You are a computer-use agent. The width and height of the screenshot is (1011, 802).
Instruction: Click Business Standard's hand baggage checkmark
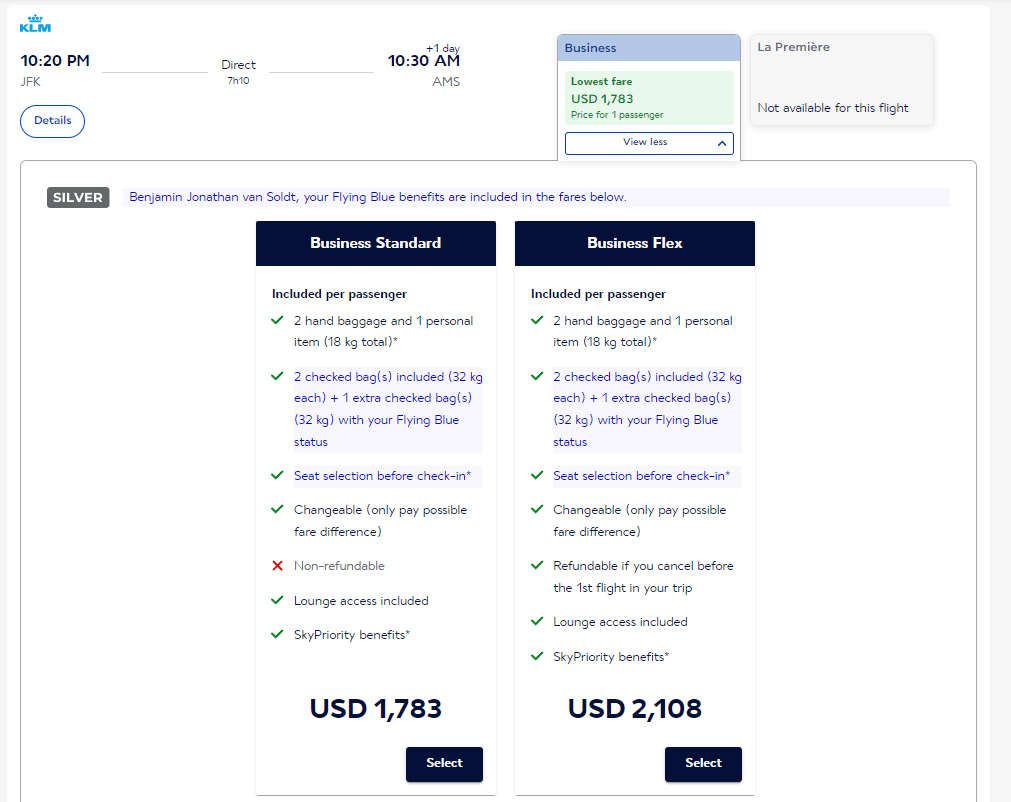[277, 320]
